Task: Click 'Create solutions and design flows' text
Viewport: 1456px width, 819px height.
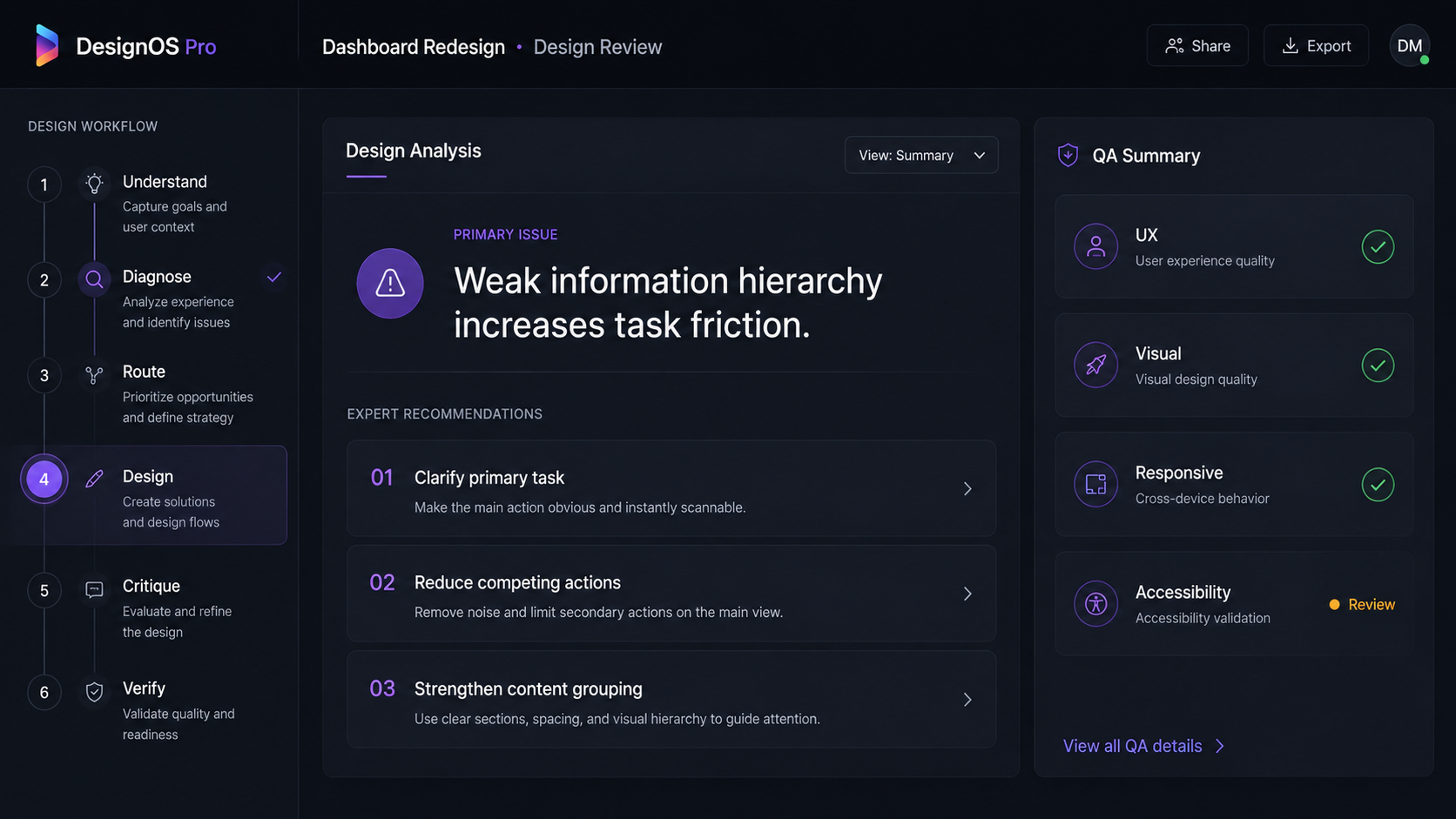Action: (x=171, y=512)
